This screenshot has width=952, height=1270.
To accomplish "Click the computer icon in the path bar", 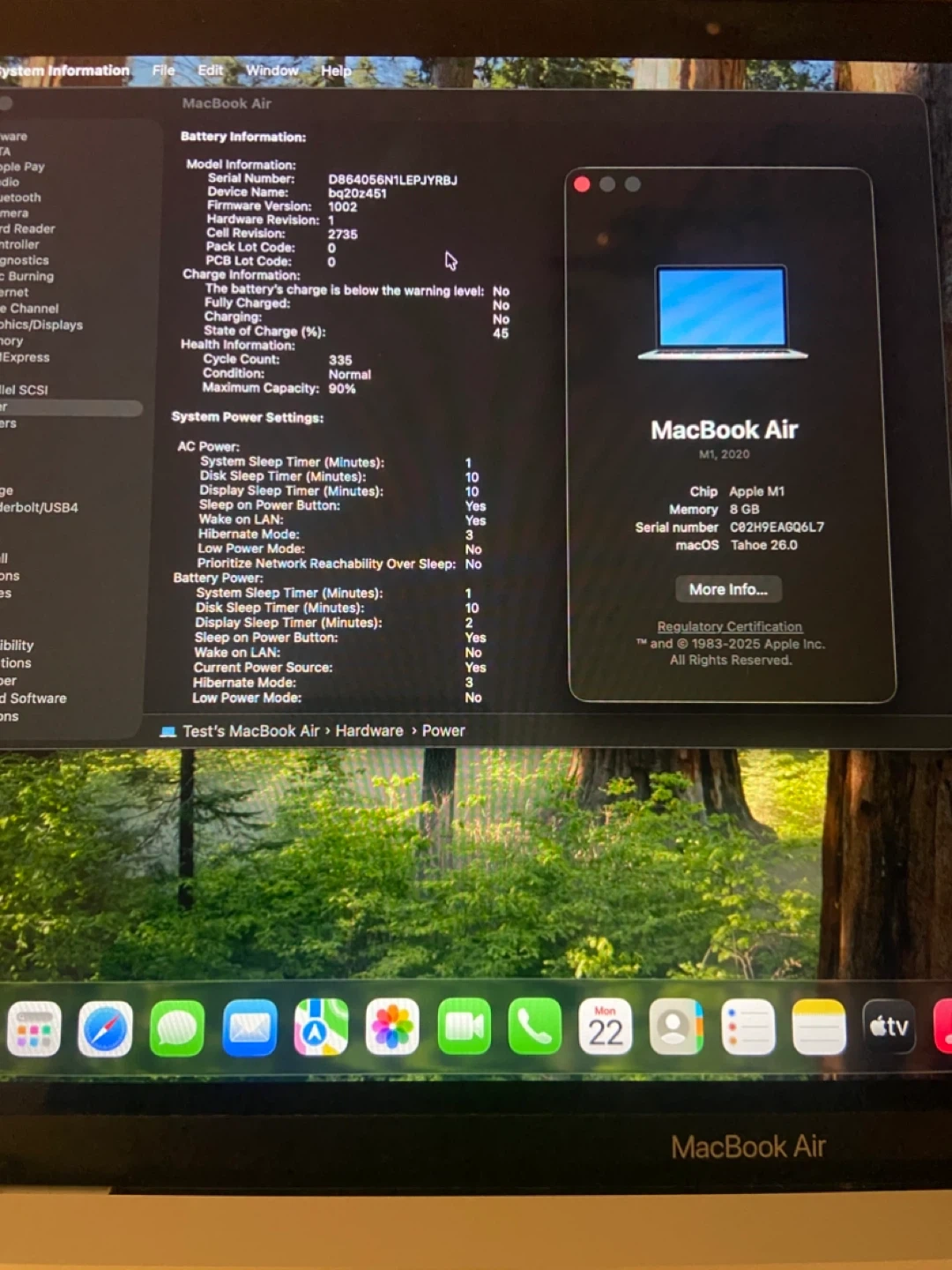I will point(167,731).
